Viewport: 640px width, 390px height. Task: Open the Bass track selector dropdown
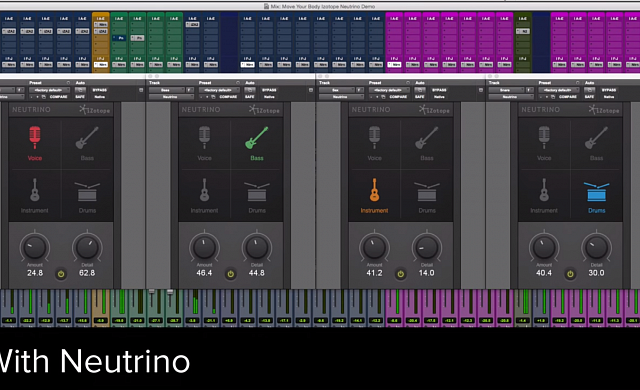[167, 90]
